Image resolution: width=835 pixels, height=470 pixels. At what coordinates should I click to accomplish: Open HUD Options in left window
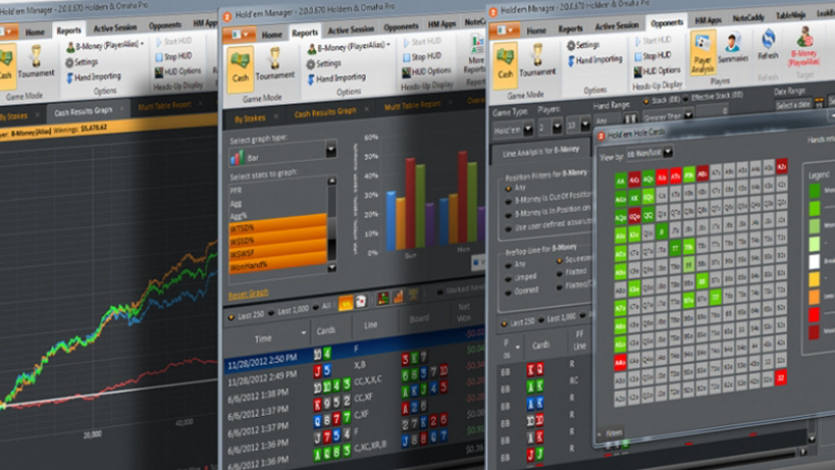tap(178, 71)
